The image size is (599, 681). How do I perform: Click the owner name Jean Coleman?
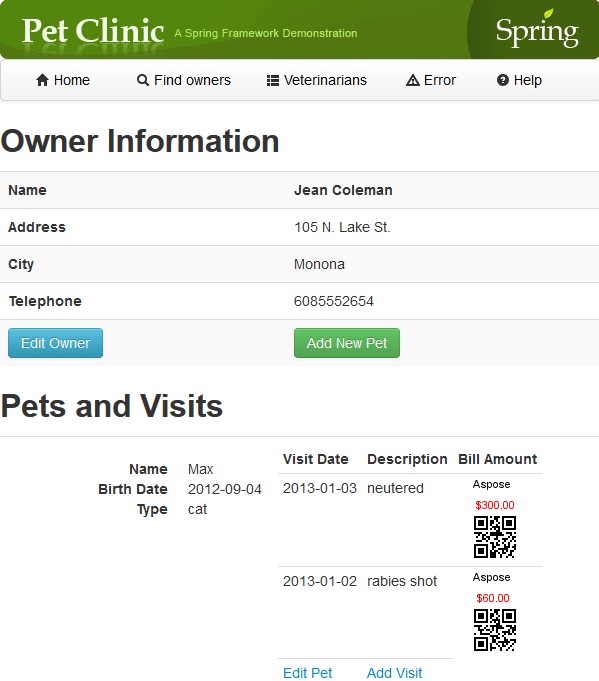[x=343, y=190]
